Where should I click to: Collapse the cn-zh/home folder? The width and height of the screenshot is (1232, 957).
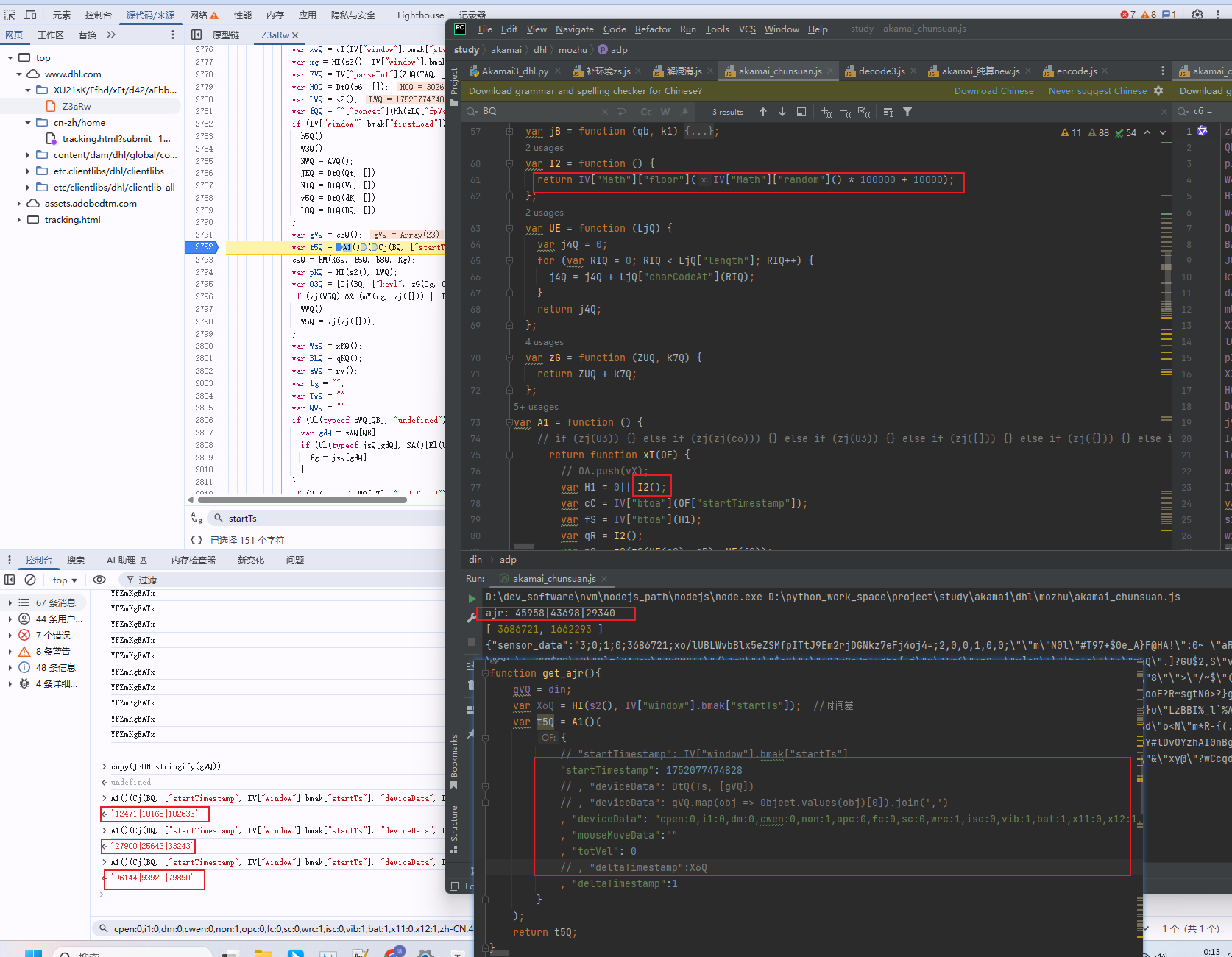[x=28, y=123]
